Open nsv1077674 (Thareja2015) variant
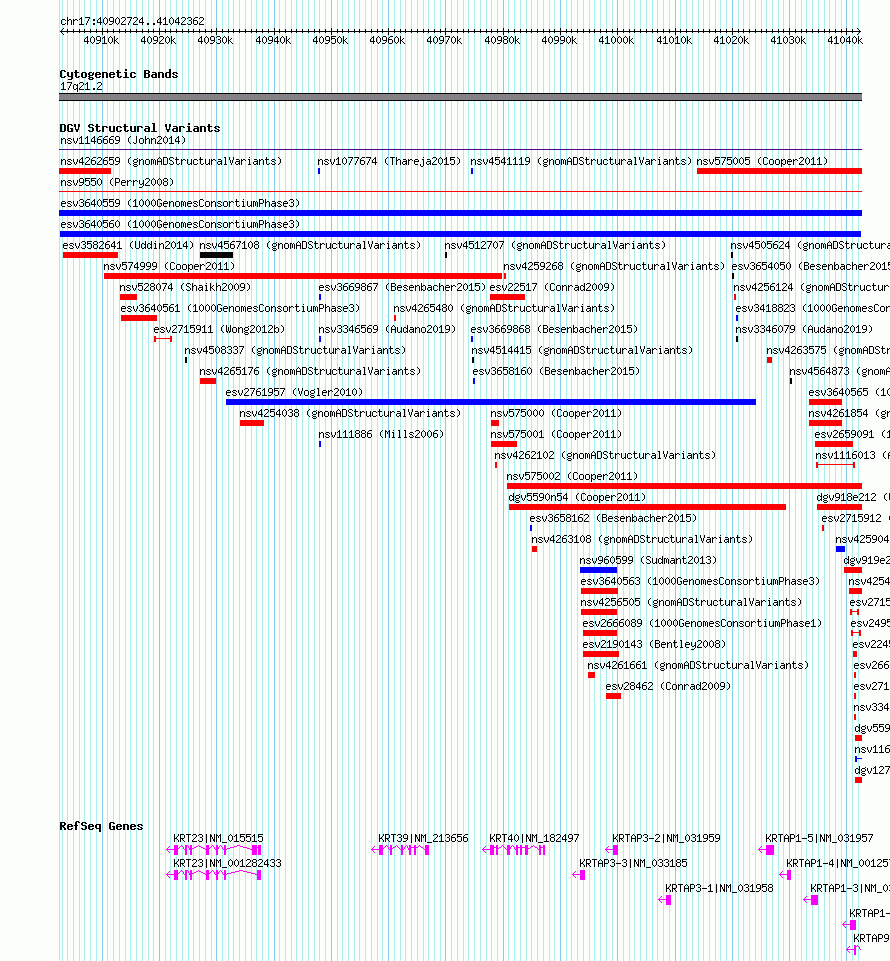The height and width of the screenshot is (961, 890). [x=389, y=161]
